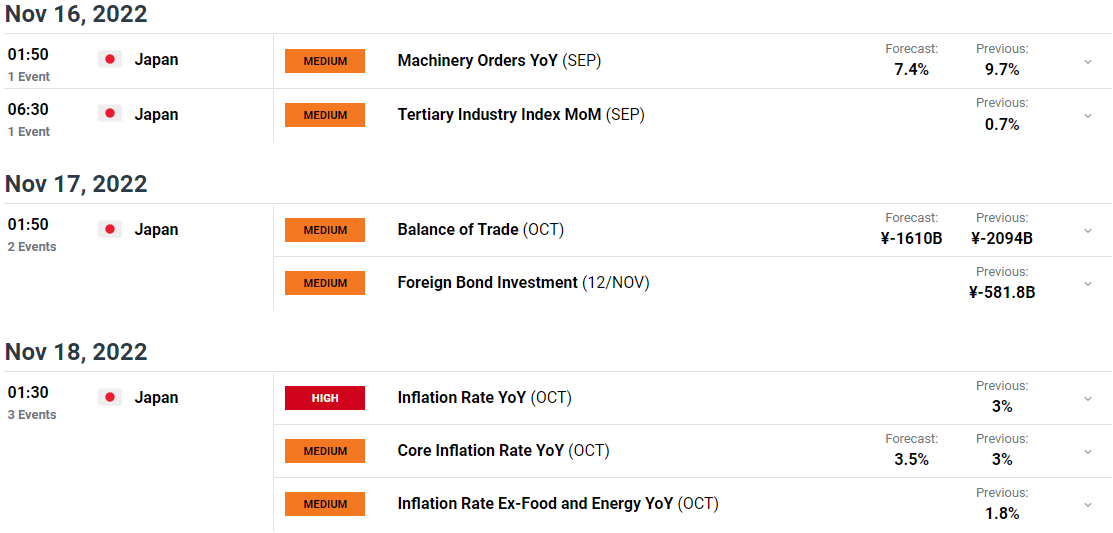Image resolution: width=1113 pixels, height=533 pixels.
Task: Click Japan flag icon at Nov 16 06:30
Action: [x=109, y=114]
